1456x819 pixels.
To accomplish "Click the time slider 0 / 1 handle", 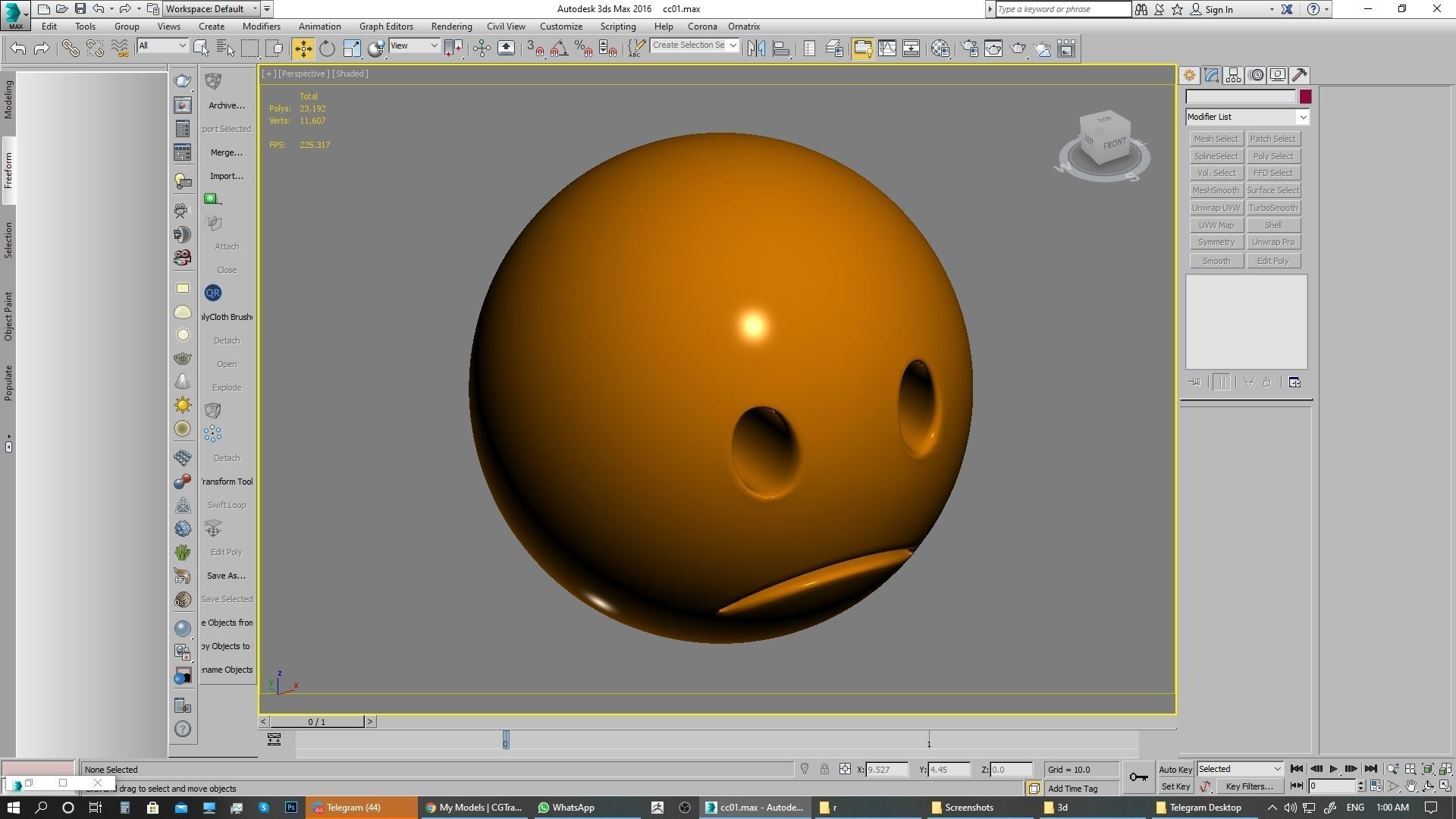I will pos(317,721).
